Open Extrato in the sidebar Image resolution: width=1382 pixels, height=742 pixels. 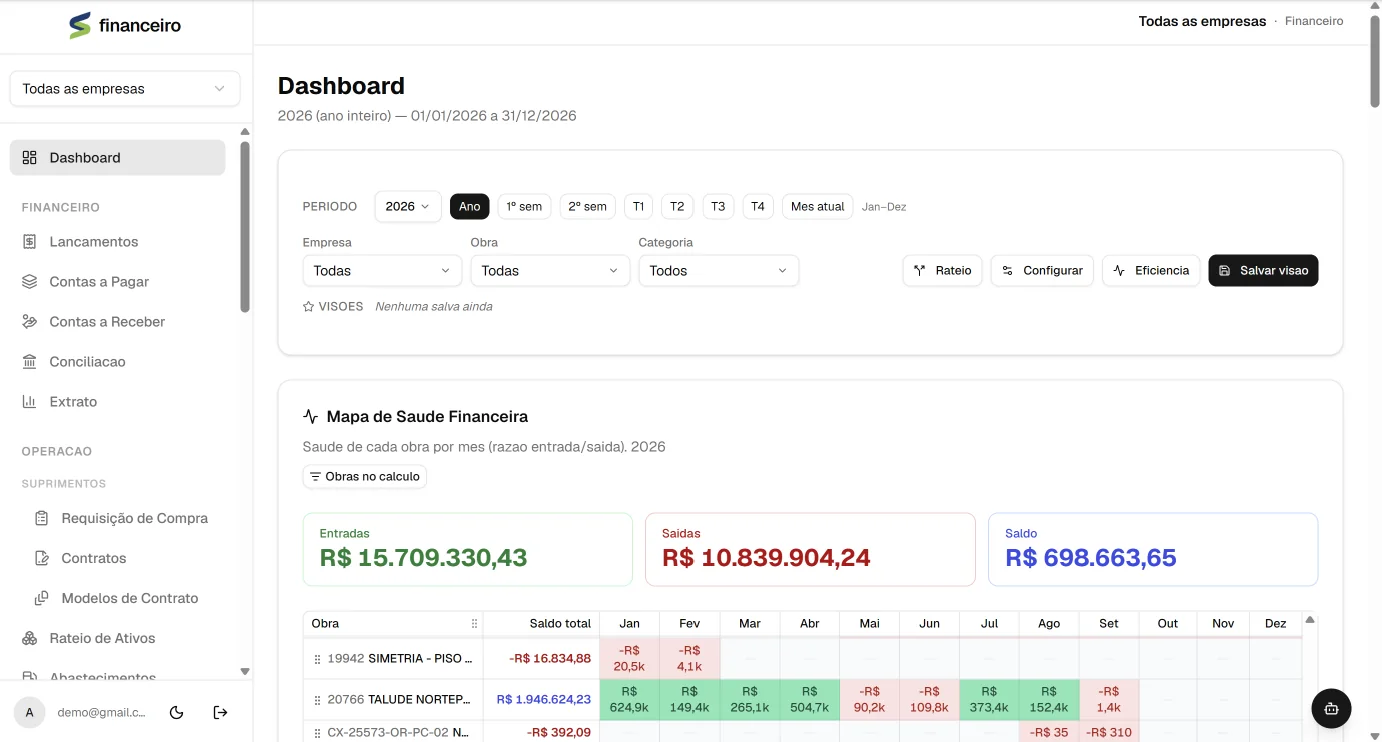tap(117, 402)
